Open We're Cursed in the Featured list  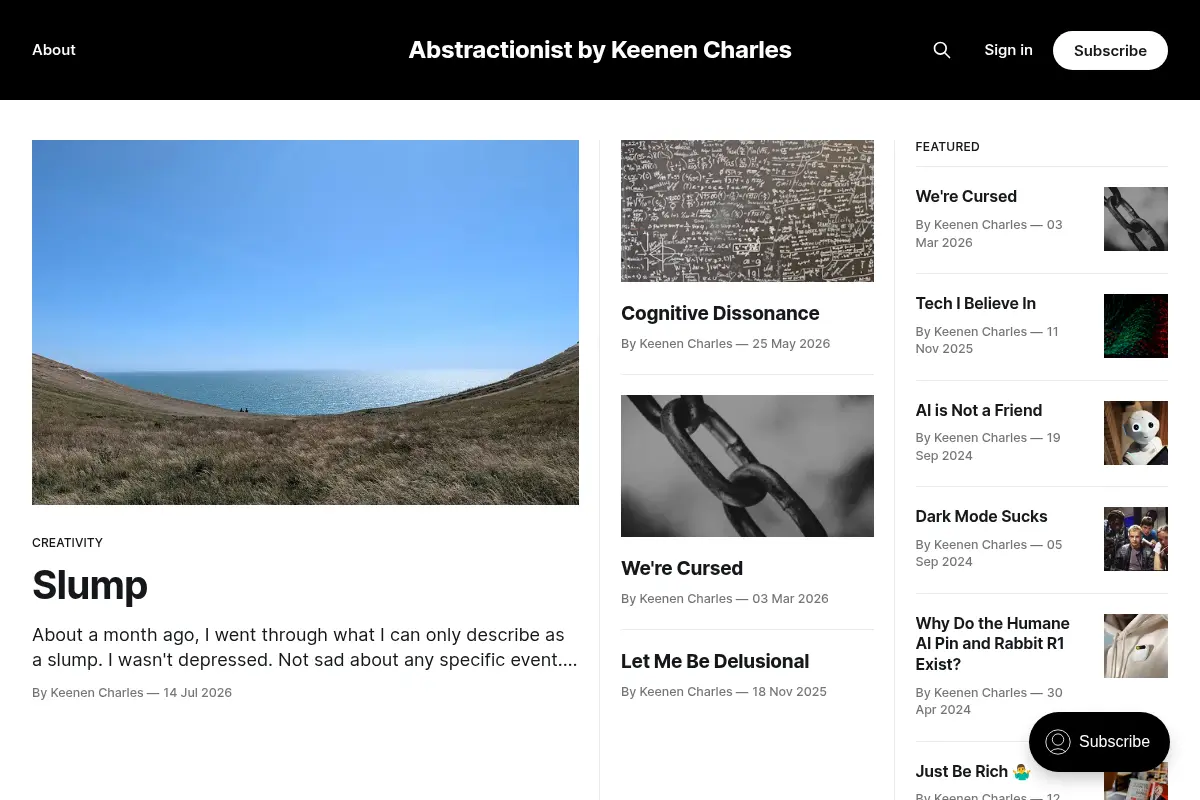966,196
